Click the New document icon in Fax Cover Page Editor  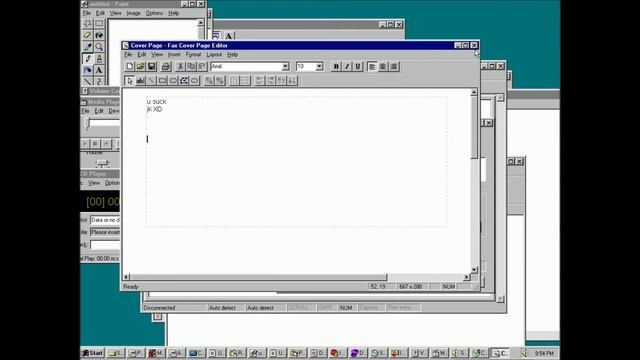pos(129,66)
